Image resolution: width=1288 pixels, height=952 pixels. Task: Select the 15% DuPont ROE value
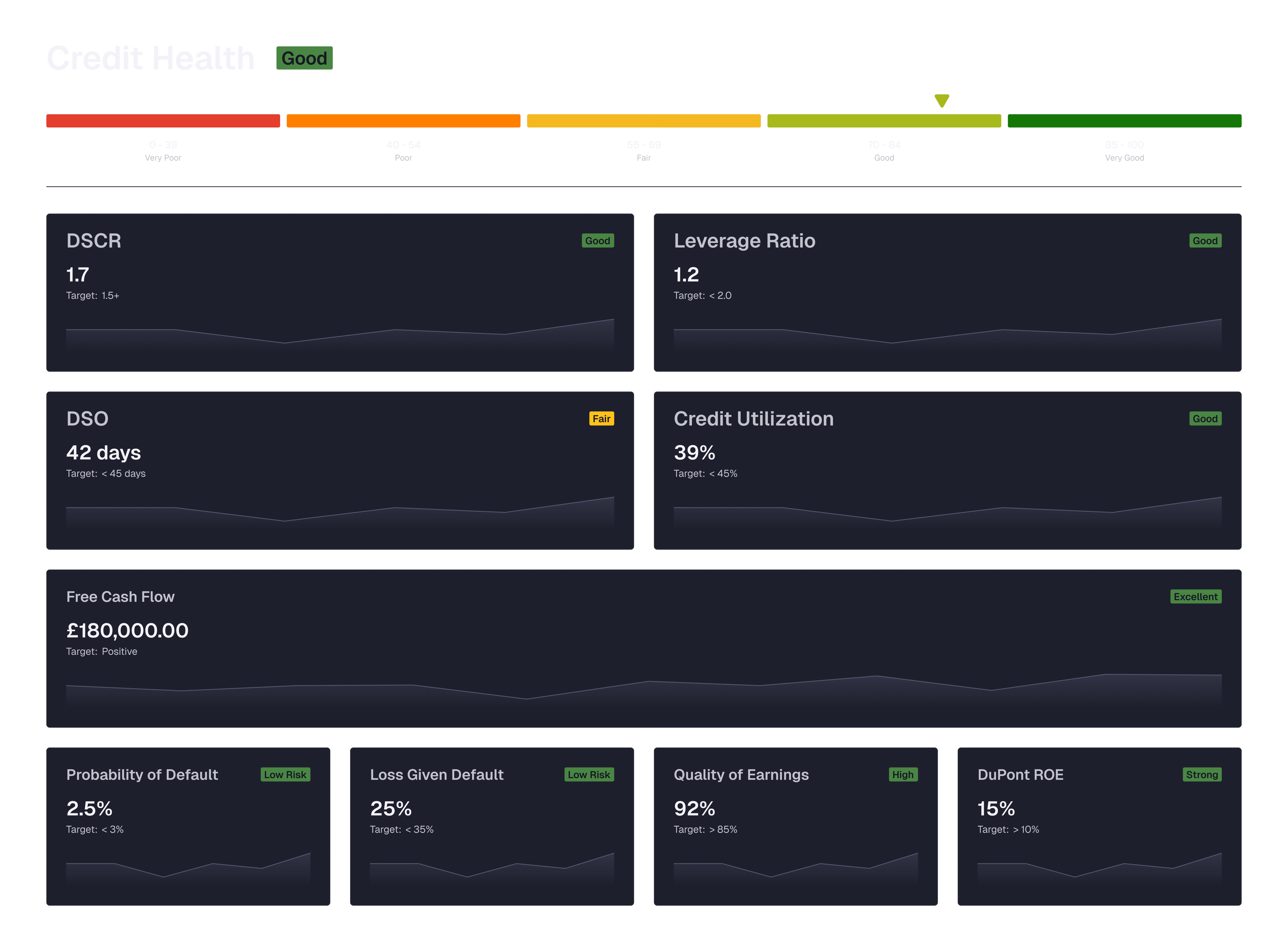(996, 809)
